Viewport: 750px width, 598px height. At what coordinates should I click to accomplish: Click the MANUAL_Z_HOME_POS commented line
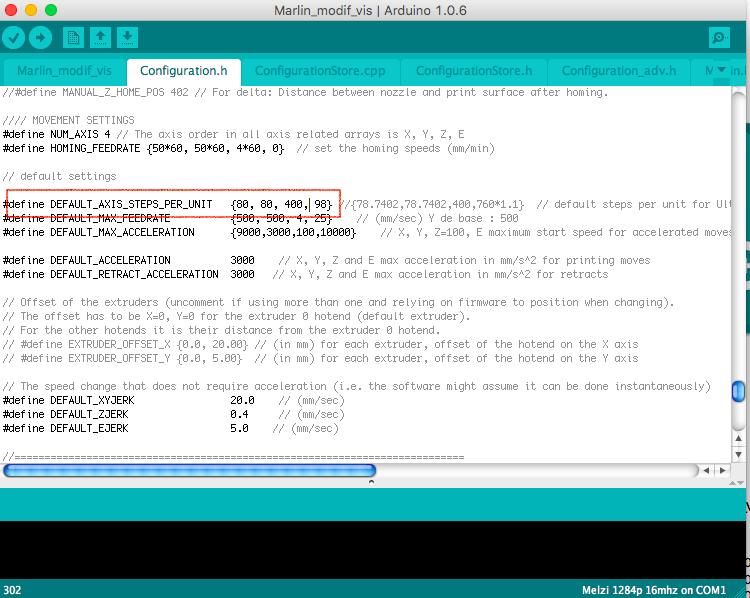pyautogui.click(x=305, y=92)
